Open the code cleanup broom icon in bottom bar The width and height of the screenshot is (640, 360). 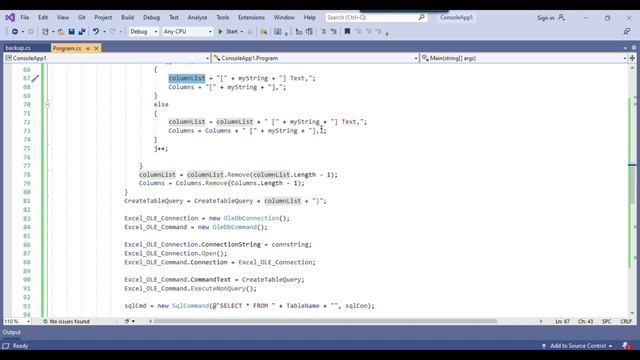click(127, 321)
